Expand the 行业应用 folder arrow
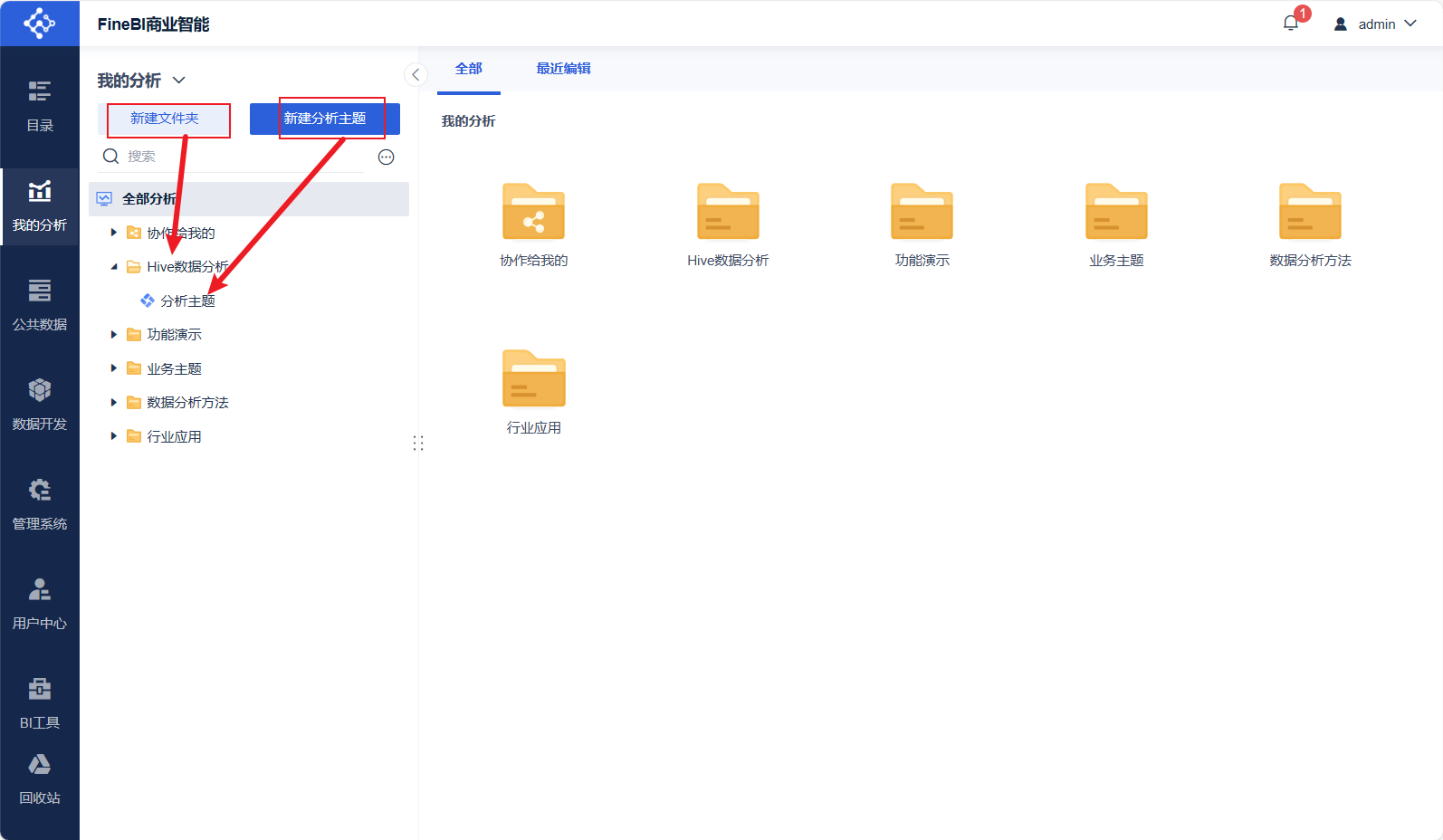Viewport: 1443px width, 840px height. 114,436
